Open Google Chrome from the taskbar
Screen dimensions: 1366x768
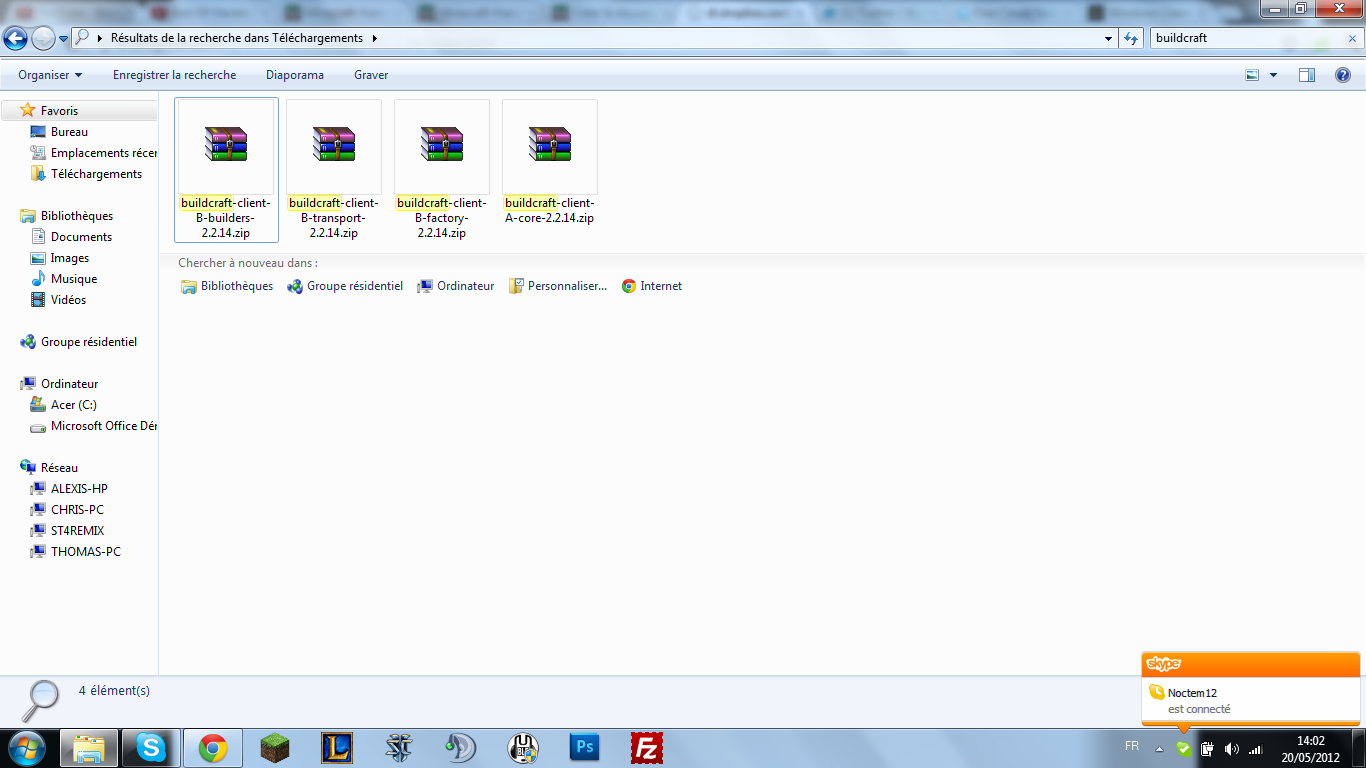[x=212, y=748]
